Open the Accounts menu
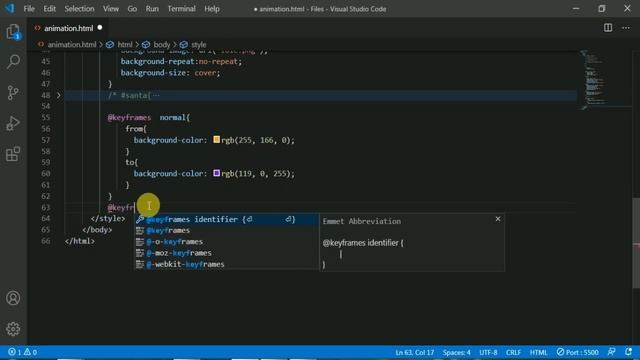Screen dimensions: 640x360 [x=13, y=298]
